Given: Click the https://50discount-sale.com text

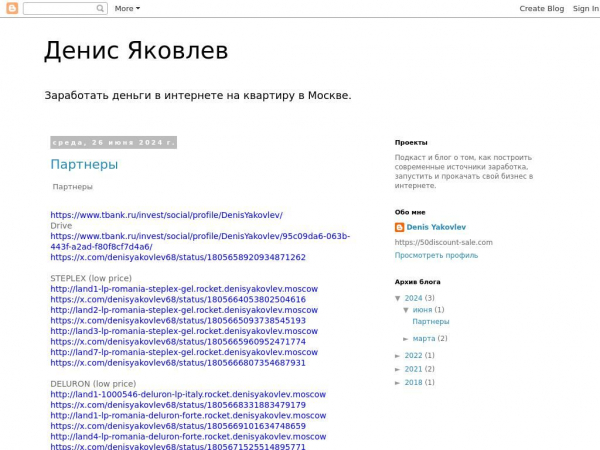Looking at the screenshot, I should (x=444, y=243).
